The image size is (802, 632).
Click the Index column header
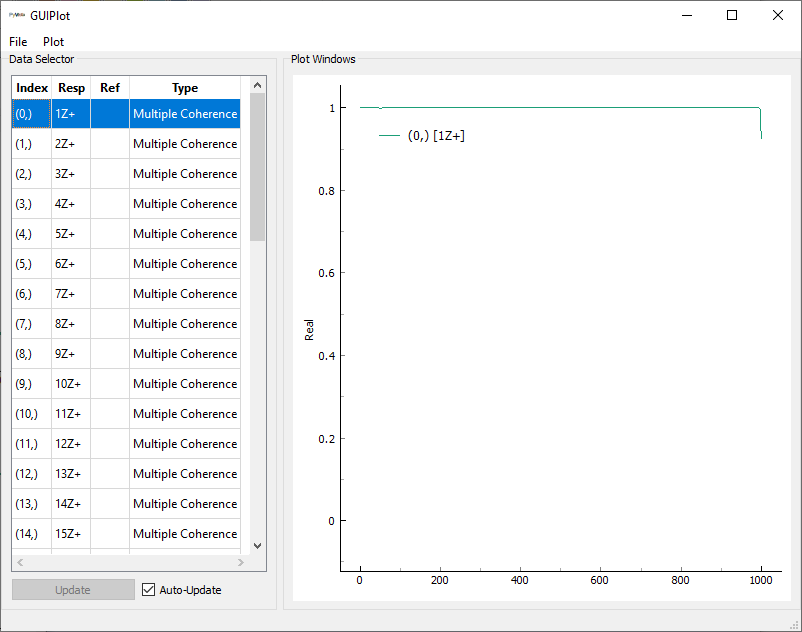pos(31,87)
